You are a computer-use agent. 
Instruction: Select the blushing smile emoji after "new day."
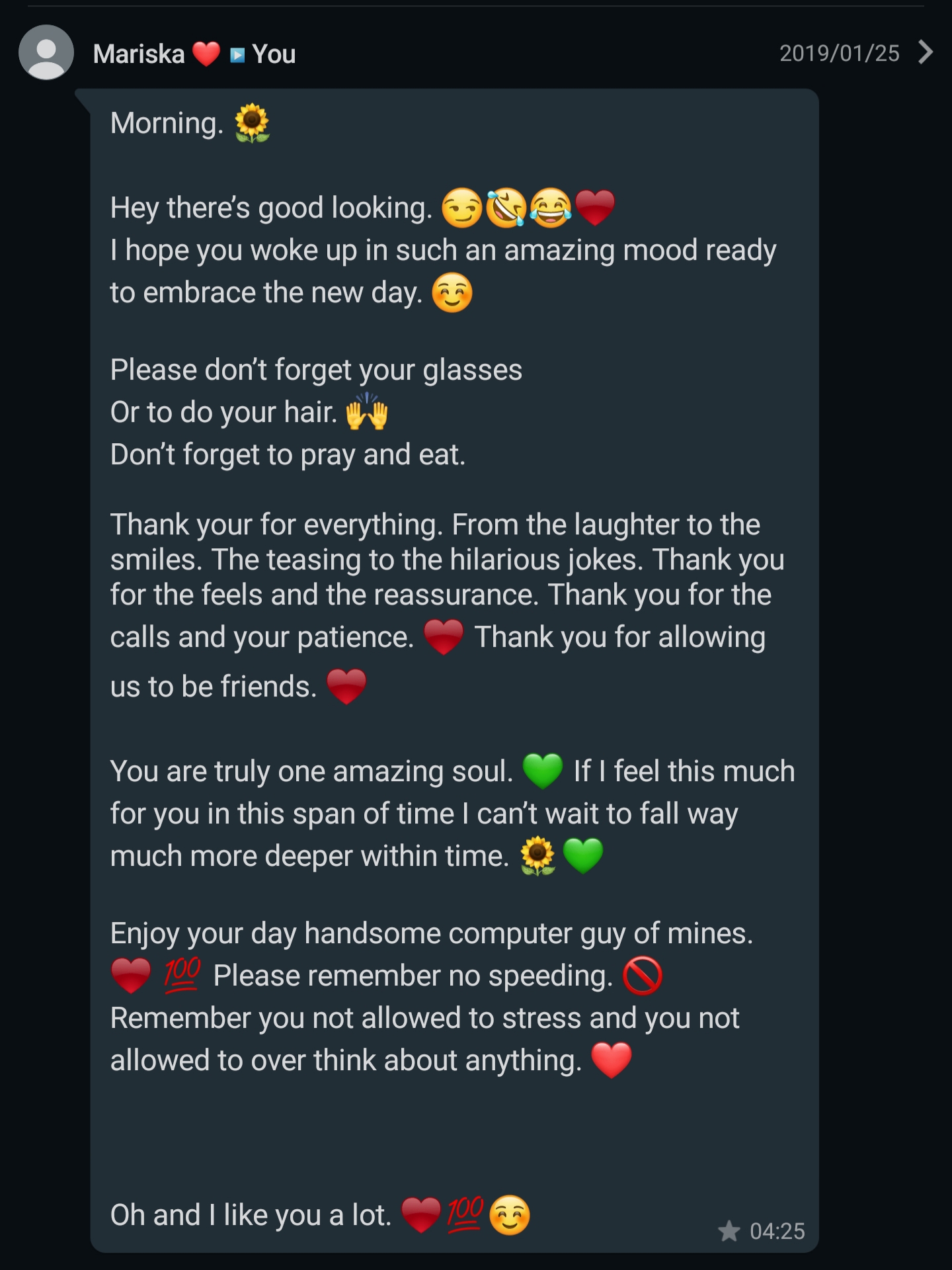tap(452, 292)
